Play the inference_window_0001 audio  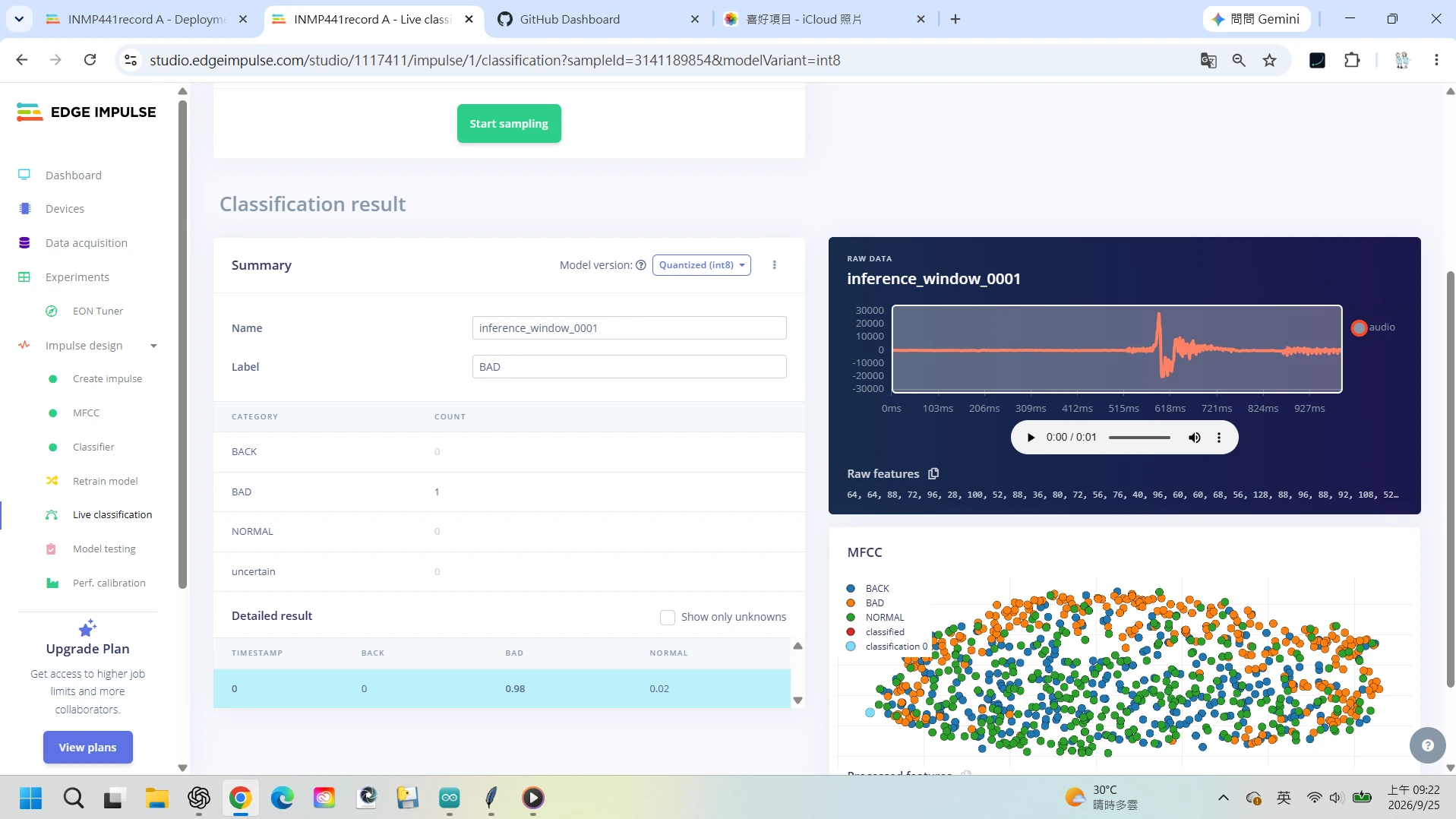point(1031,438)
